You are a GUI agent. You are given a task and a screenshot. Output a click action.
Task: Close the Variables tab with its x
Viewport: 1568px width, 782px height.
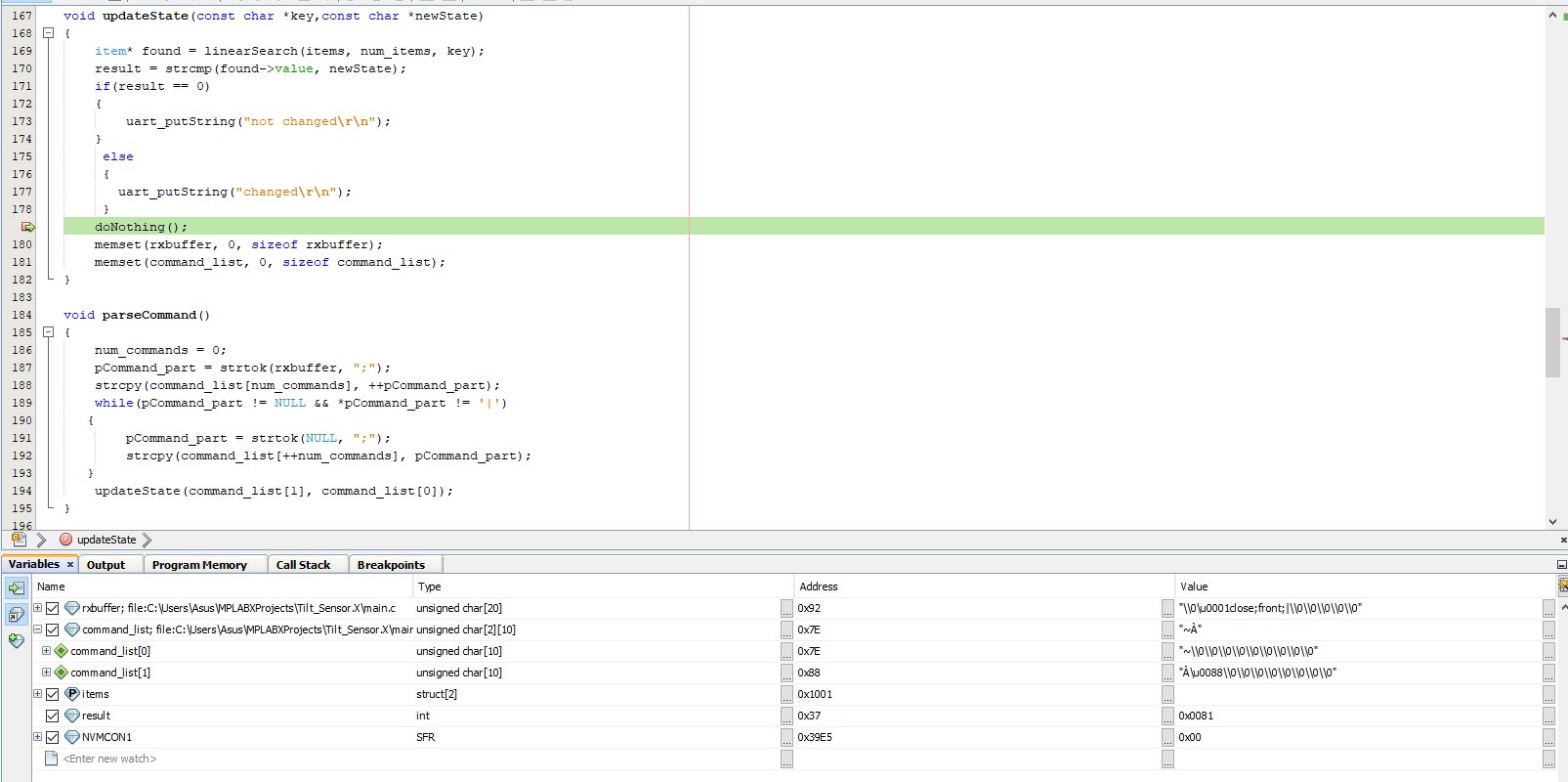pyautogui.click(x=70, y=564)
